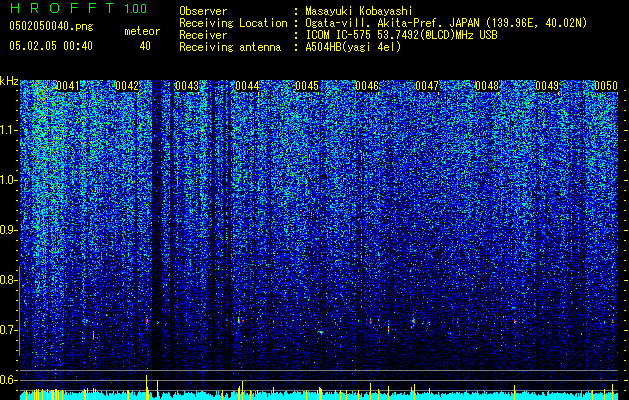
Task: Click the 0.7 kHz axis label
Action: pyautogui.click(x=9, y=330)
